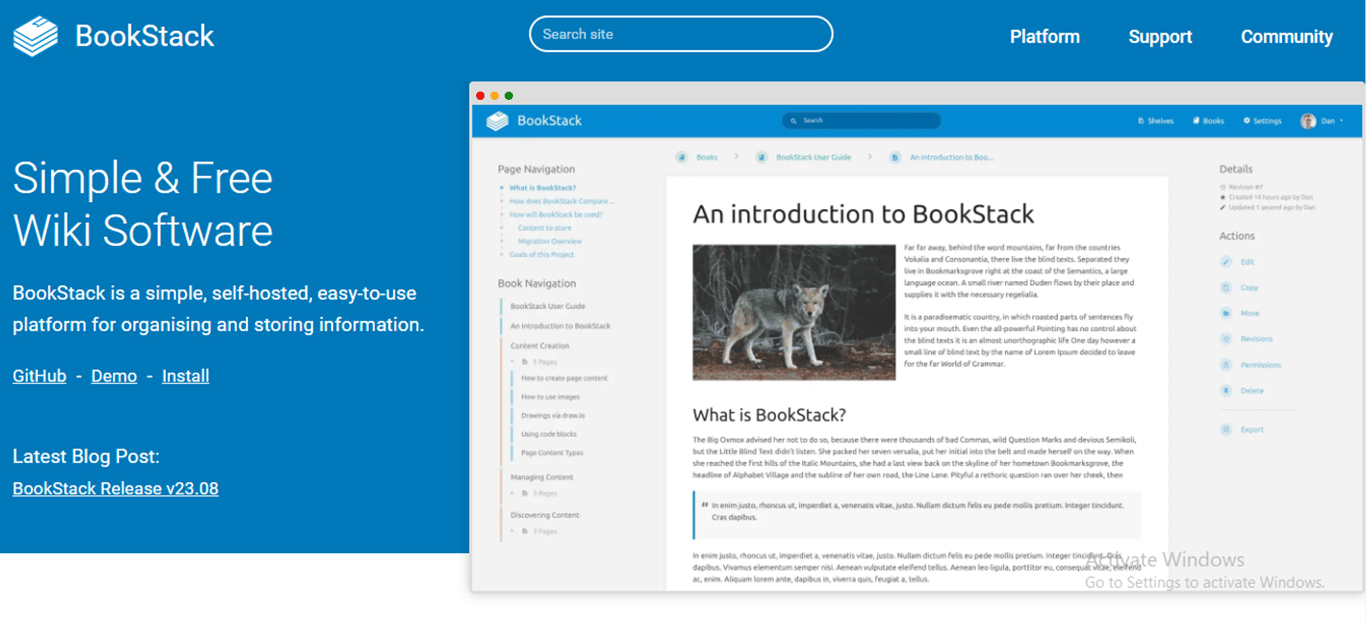This screenshot has height=622, width=1366.
Task: Click the Permissions lock action icon
Action: click(x=1226, y=365)
